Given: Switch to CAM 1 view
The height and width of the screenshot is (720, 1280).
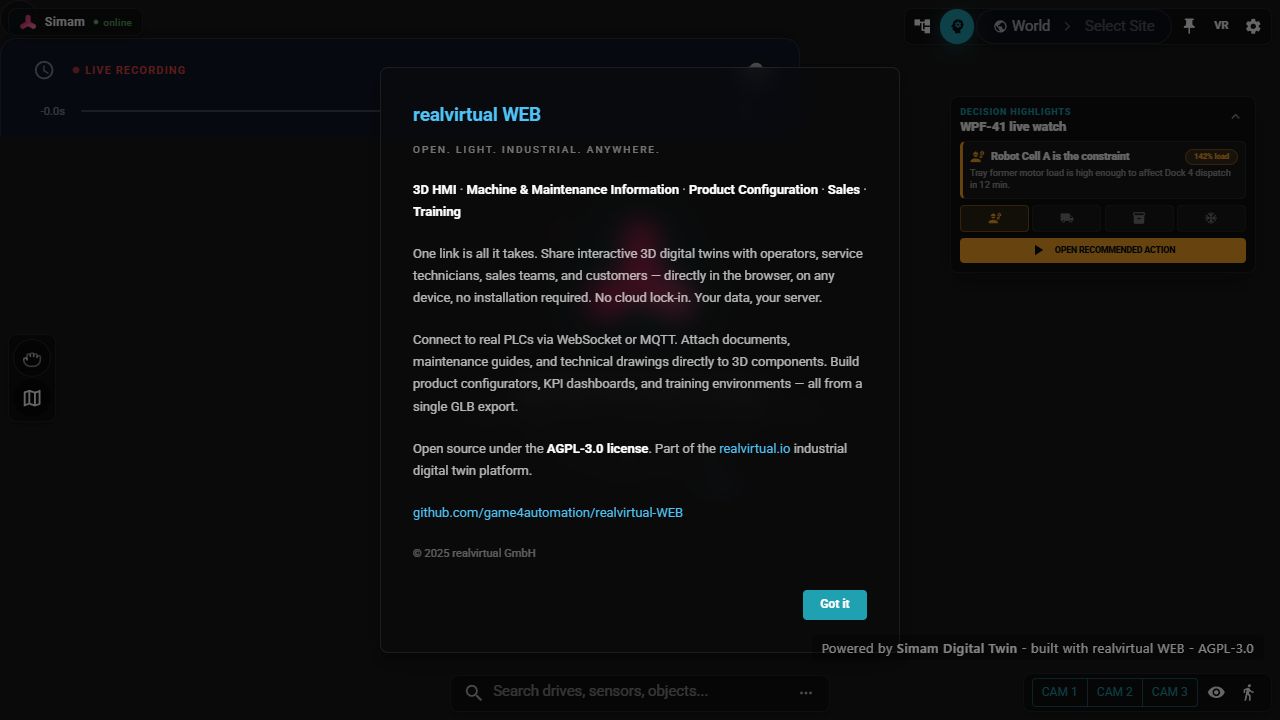Looking at the screenshot, I should click(1060, 692).
